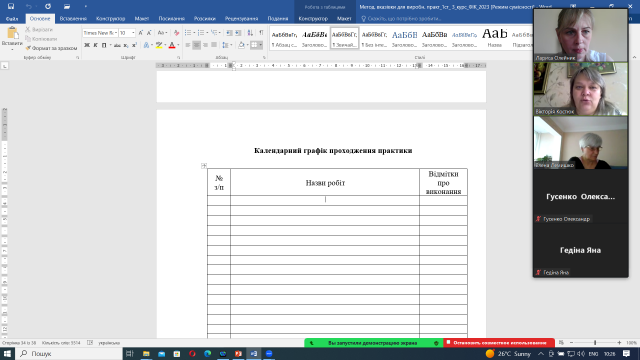This screenshot has width=640, height=360.
Task: Toggle subscript text formatting
Action: coord(126,45)
